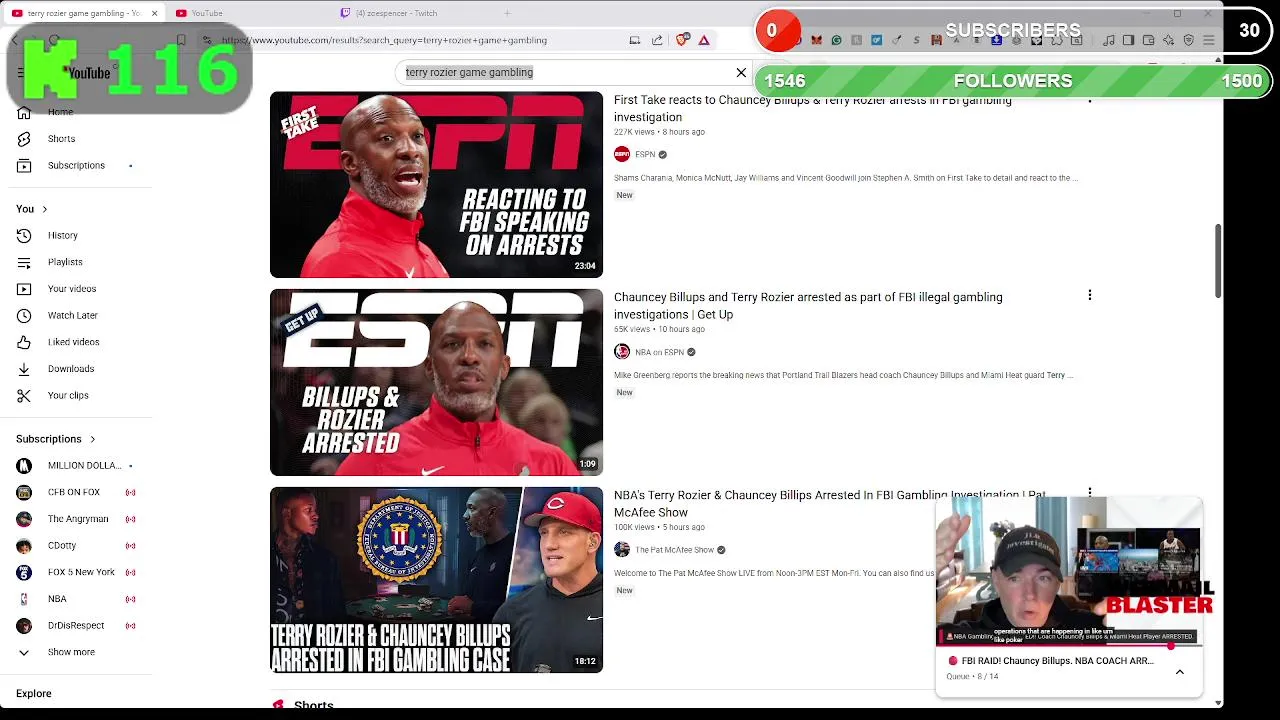Click the share page icon in address bar

click(657, 40)
